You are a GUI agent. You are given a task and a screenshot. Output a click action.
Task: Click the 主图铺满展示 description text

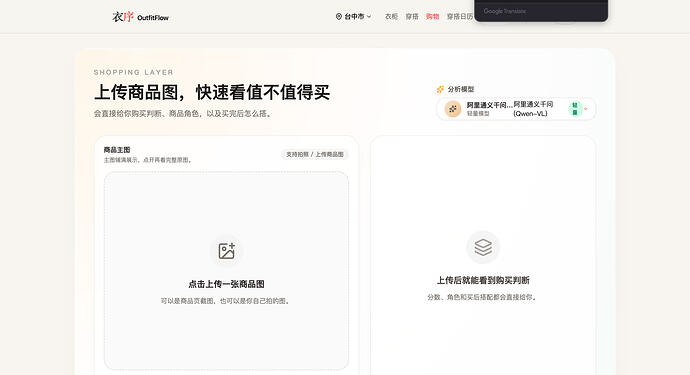[148, 160]
